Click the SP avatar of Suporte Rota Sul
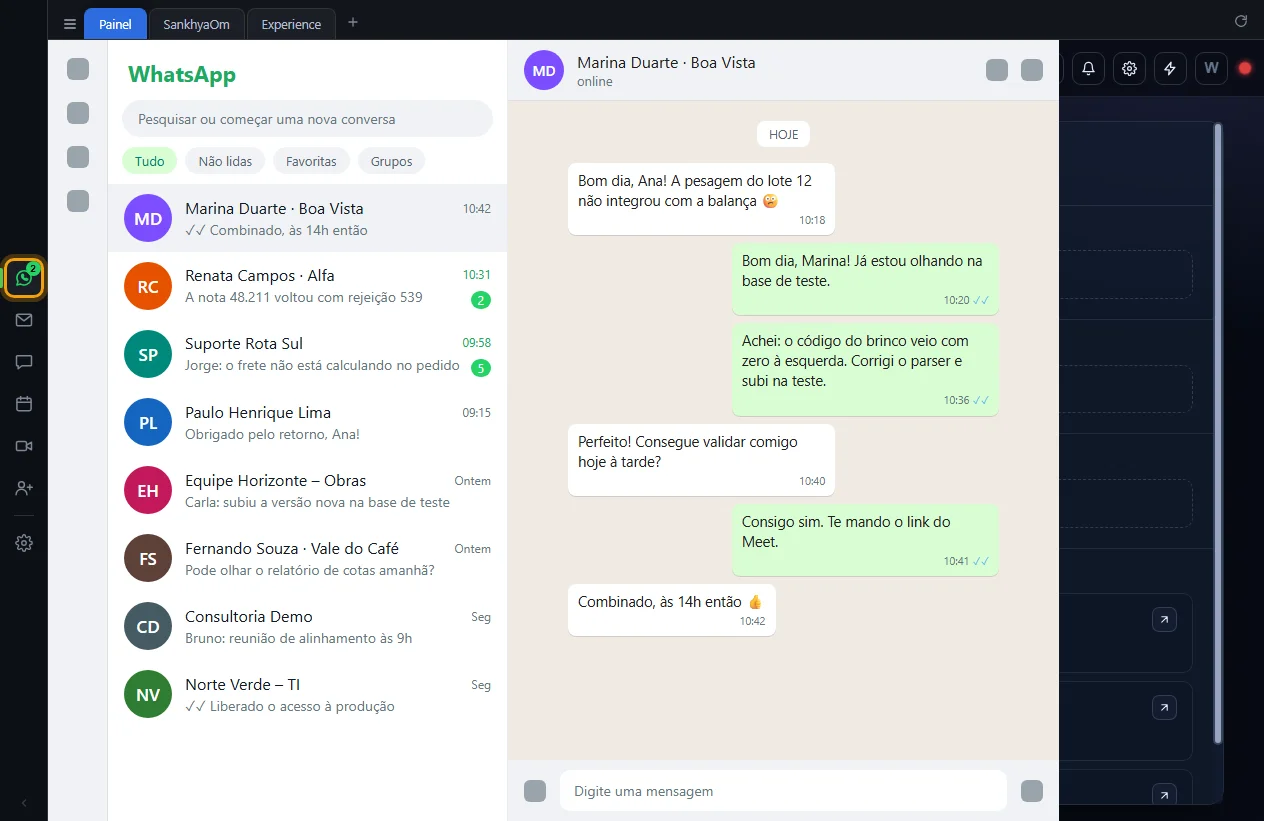The image size is (1264, 821). 148,354
